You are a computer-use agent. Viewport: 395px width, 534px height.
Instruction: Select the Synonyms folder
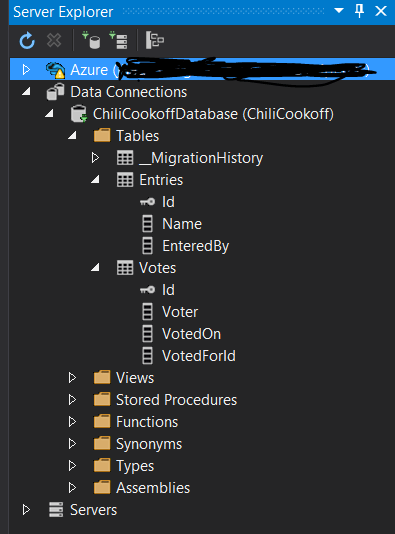(149, 444)
